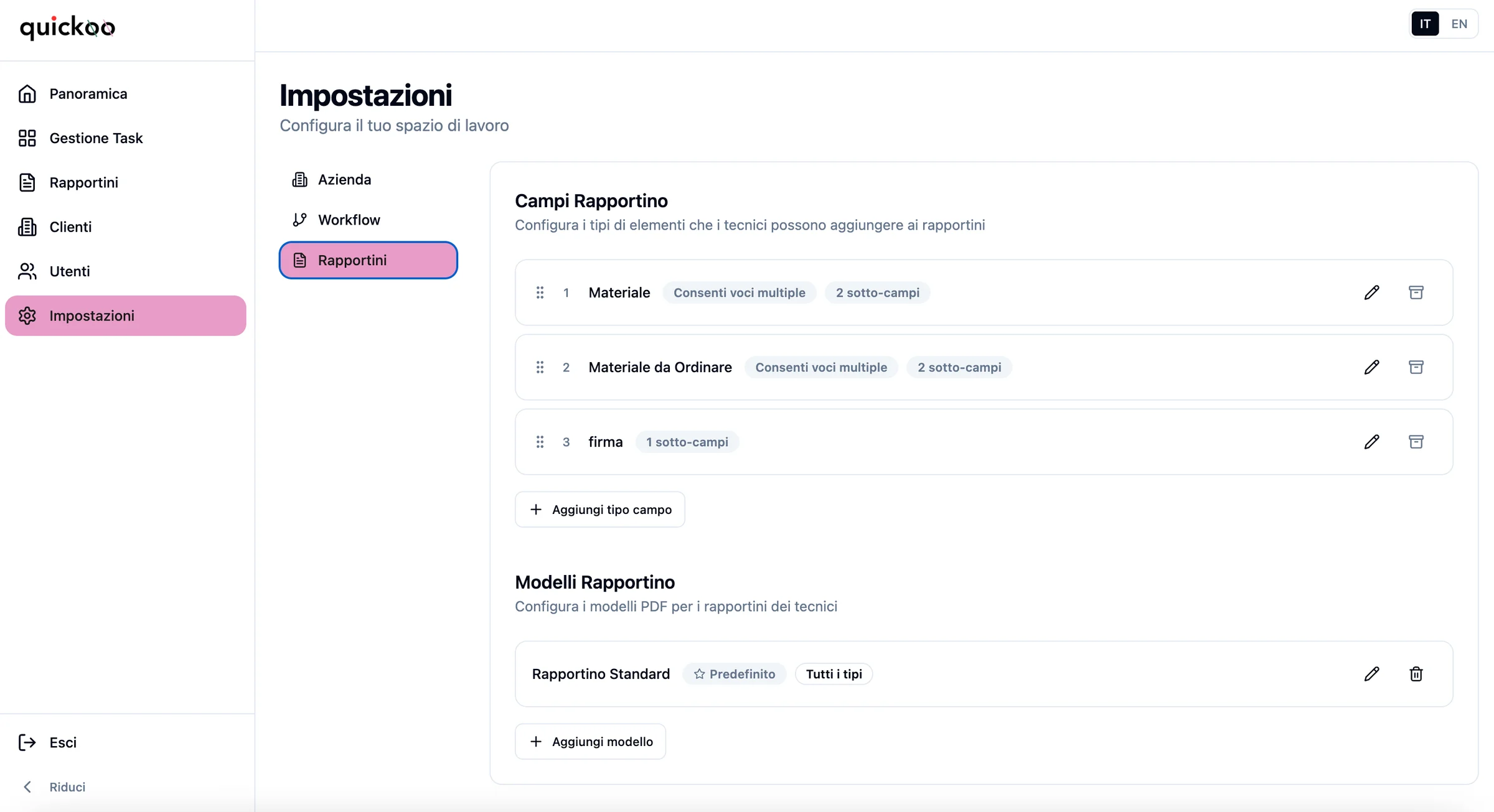Switch language to EN
The height and width of the screenshot is (812, 1494).
1459,24
